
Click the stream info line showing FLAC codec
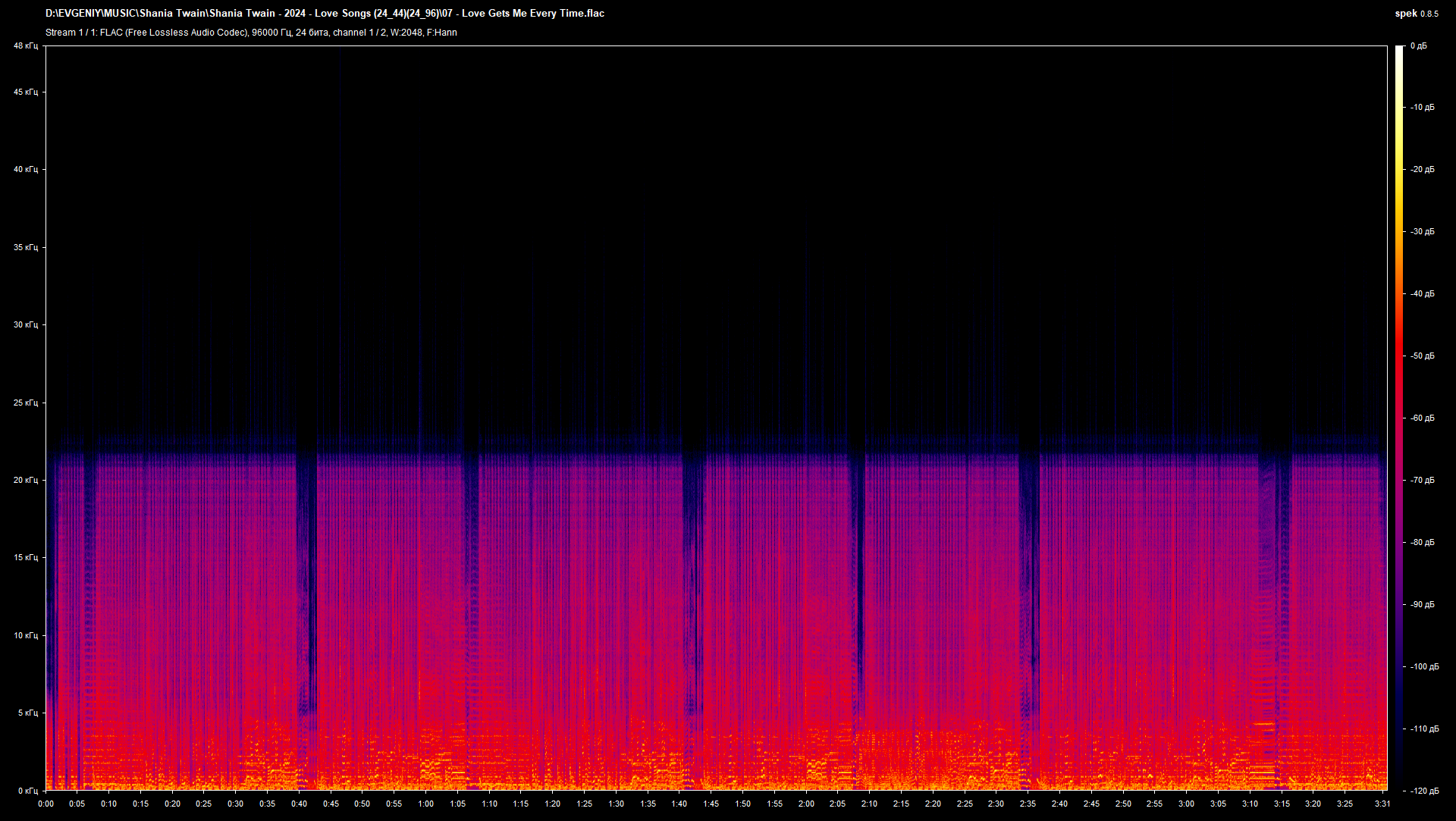(251, 33)
